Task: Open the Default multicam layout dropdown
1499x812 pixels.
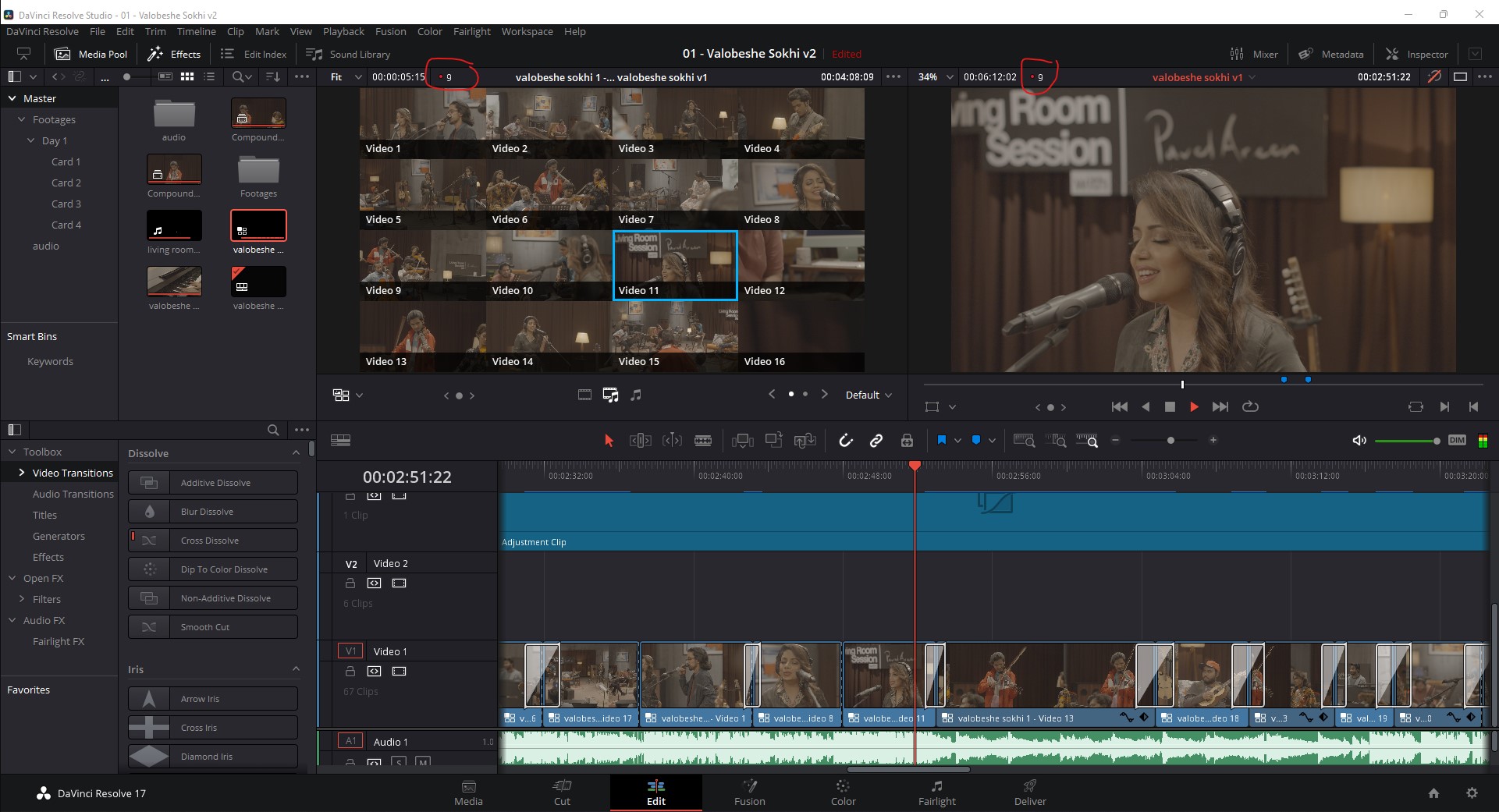Action: [868, 395]
